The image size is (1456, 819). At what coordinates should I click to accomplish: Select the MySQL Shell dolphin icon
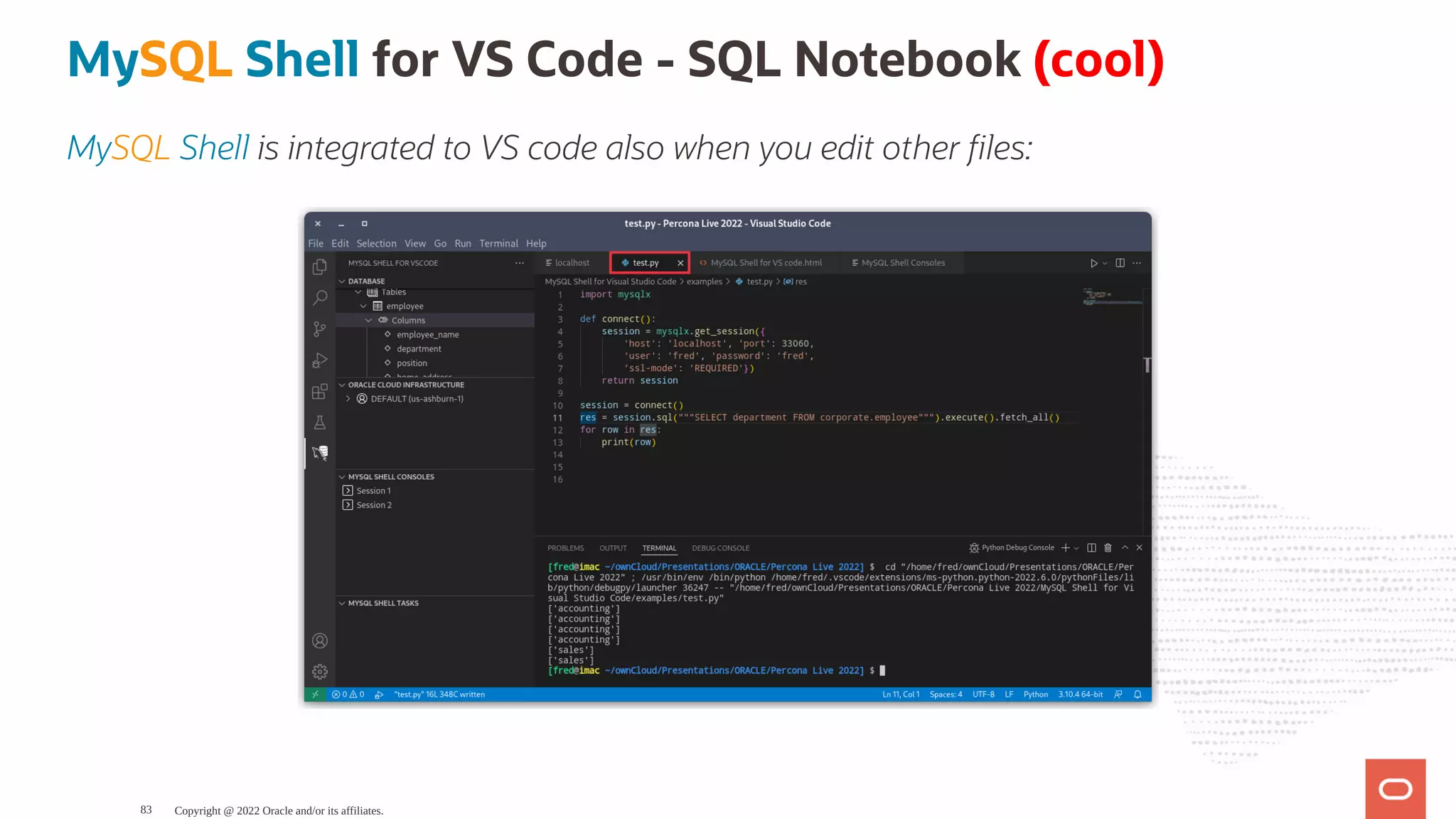click(x=320, y=453)
